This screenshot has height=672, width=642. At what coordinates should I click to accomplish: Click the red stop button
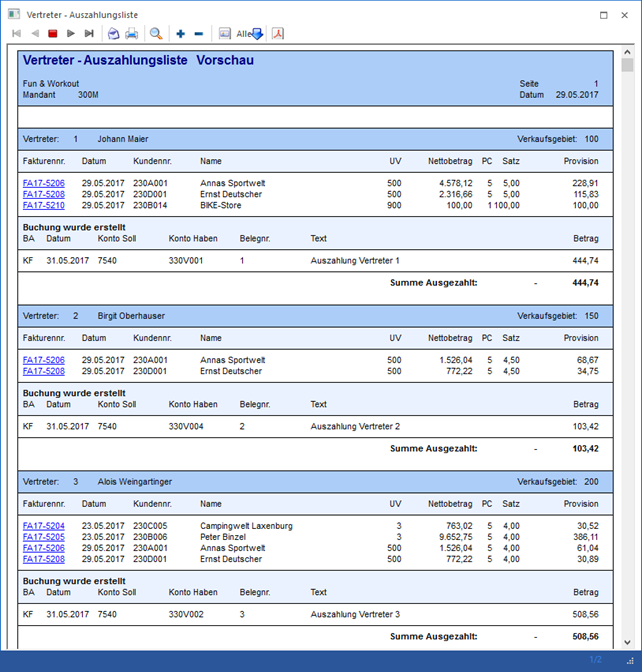(x=53, y=34)
